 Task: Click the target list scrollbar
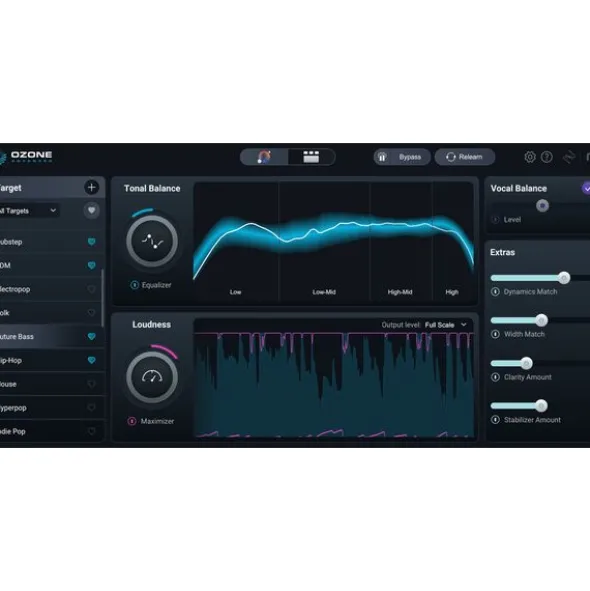tap(102, 298)
